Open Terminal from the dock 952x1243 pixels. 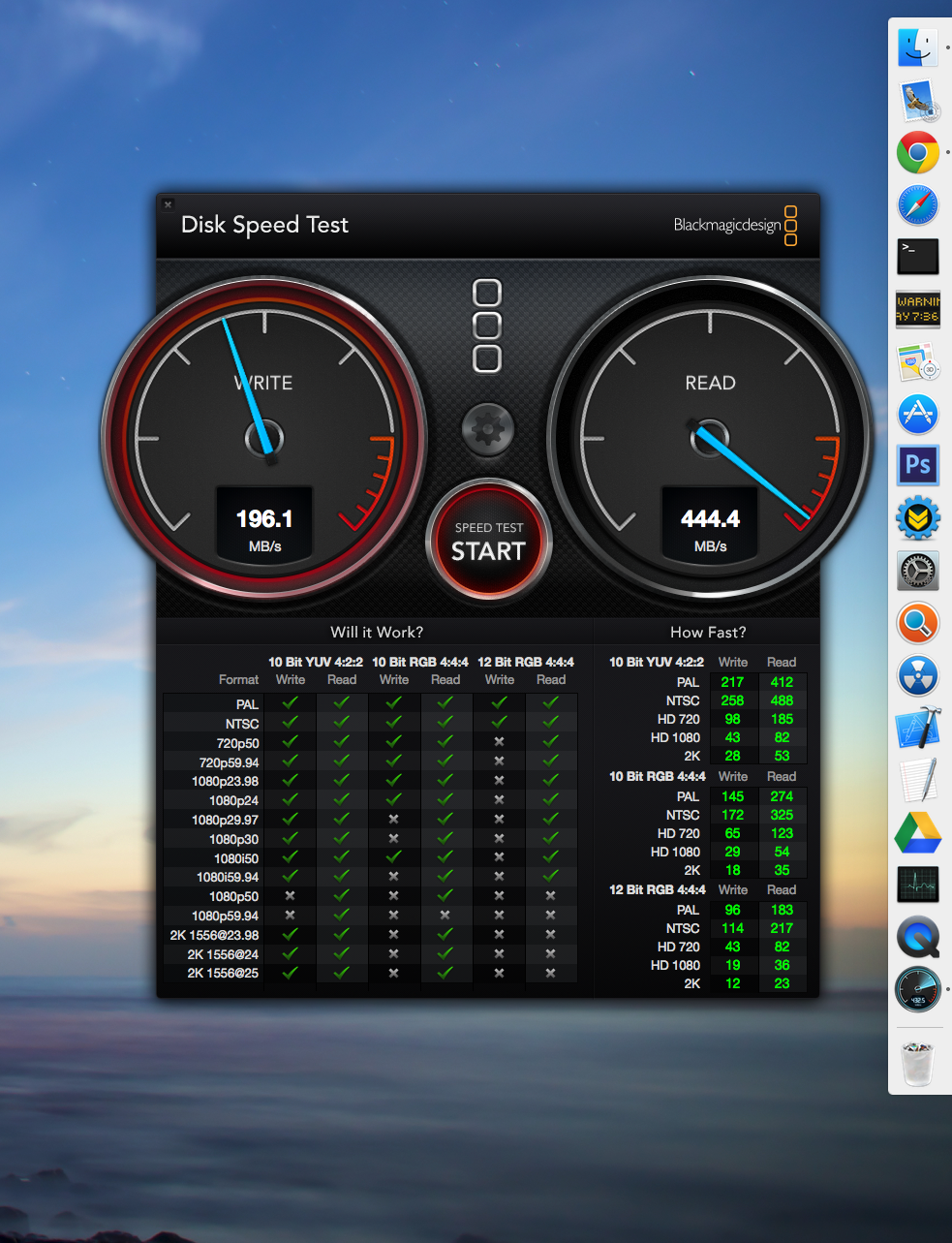pos(917,257)
